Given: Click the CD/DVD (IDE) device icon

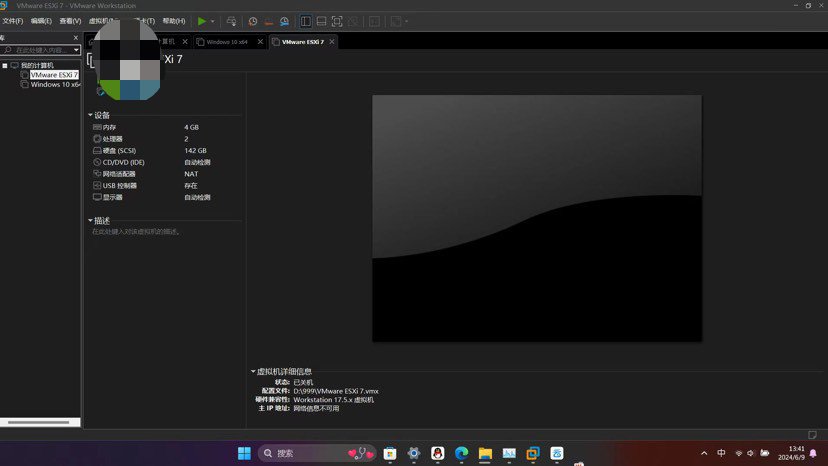Looking at the screenshot, I should [x=97, y=162].
